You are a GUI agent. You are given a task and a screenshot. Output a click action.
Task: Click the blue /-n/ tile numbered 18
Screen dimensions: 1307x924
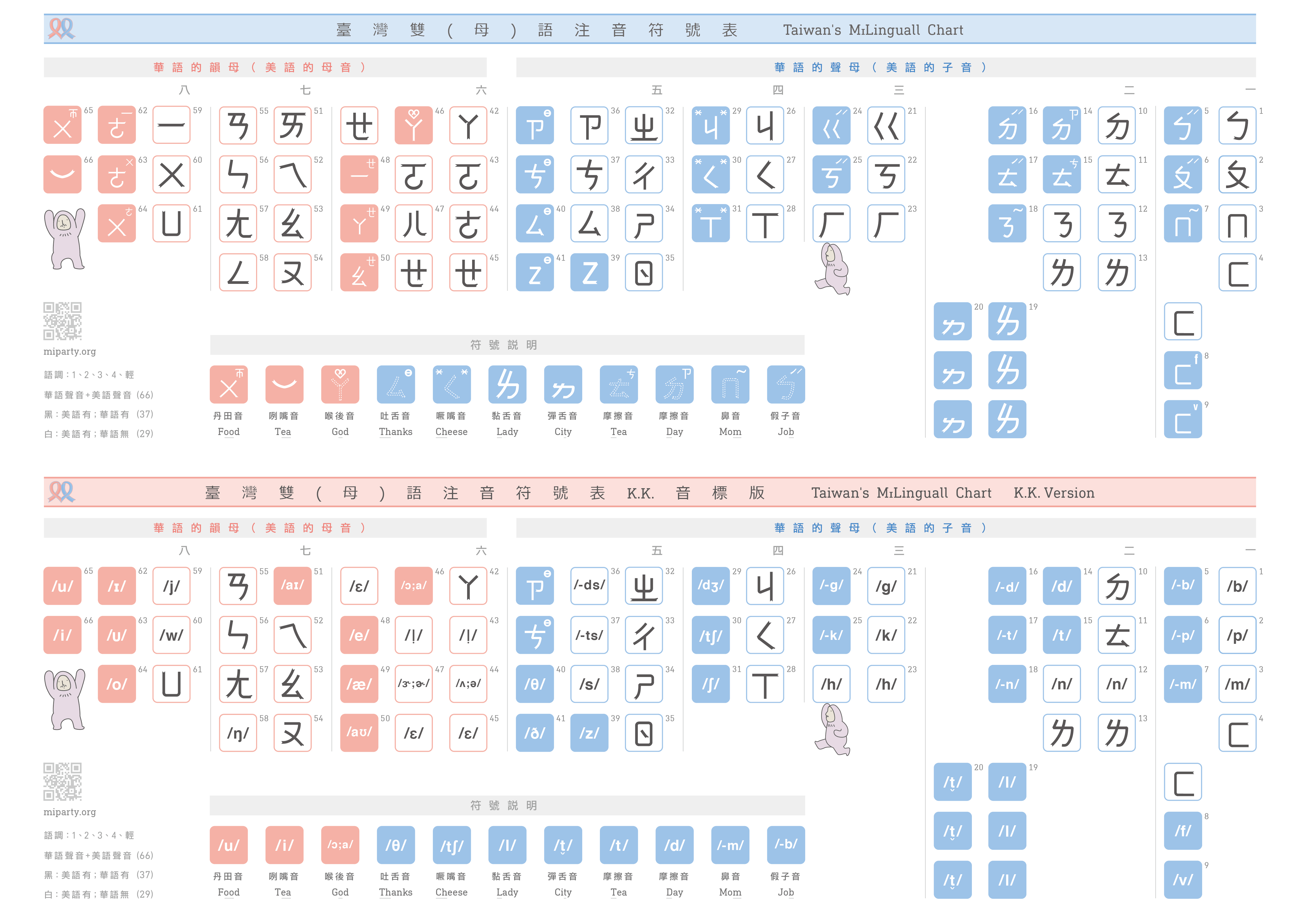pos(1007,684)
